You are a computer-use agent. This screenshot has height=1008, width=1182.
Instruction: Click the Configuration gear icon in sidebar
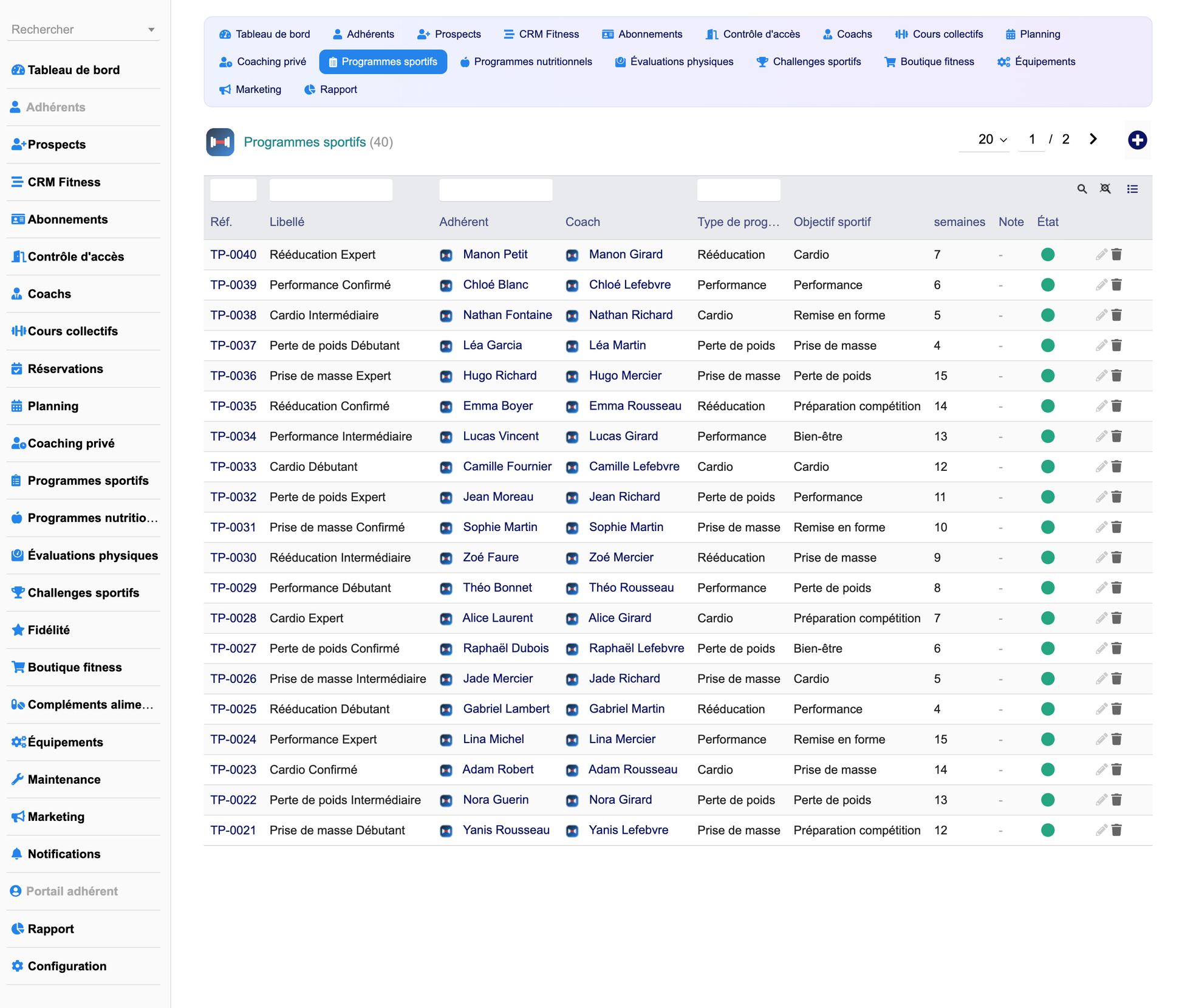[x=18, y=966]
